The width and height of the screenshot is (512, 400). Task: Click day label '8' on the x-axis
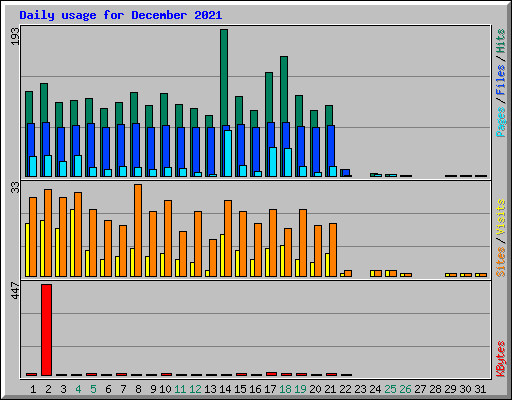tap(138, 389)
